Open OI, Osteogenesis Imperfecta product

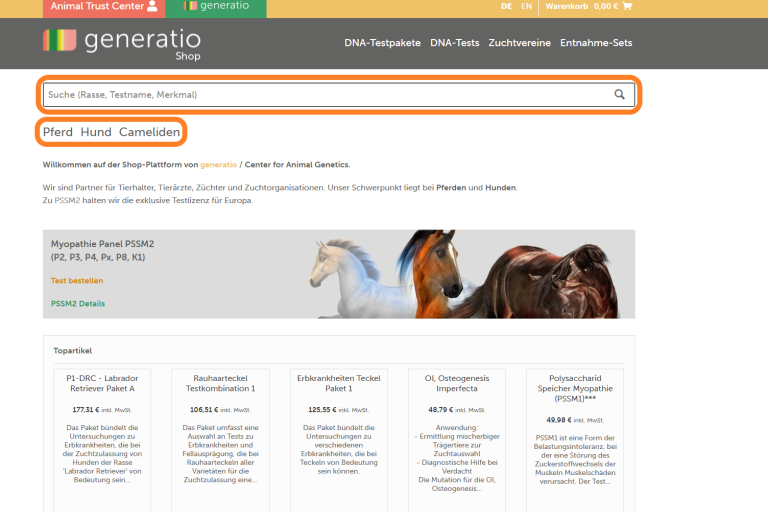(456, 383)
